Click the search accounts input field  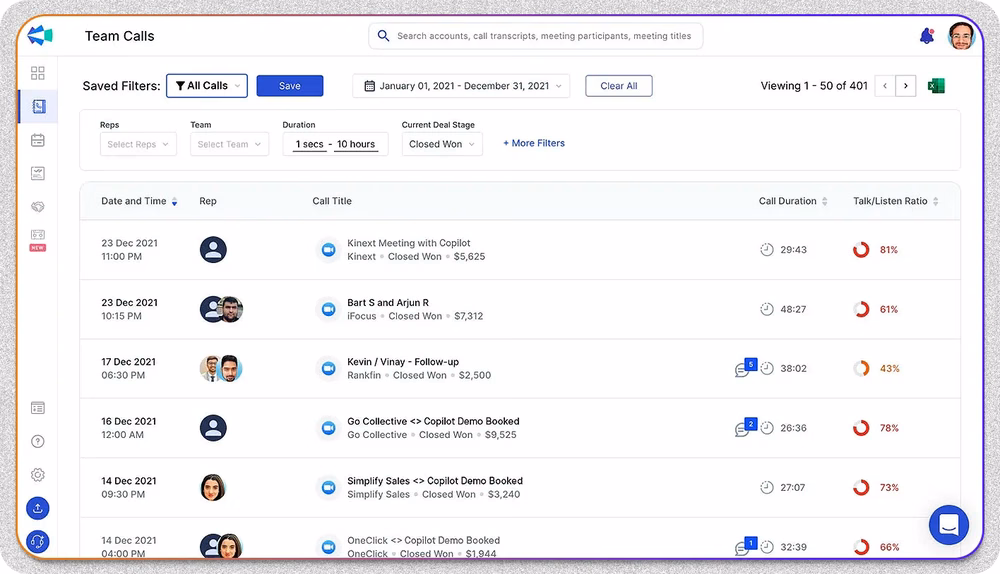(536, 36)
